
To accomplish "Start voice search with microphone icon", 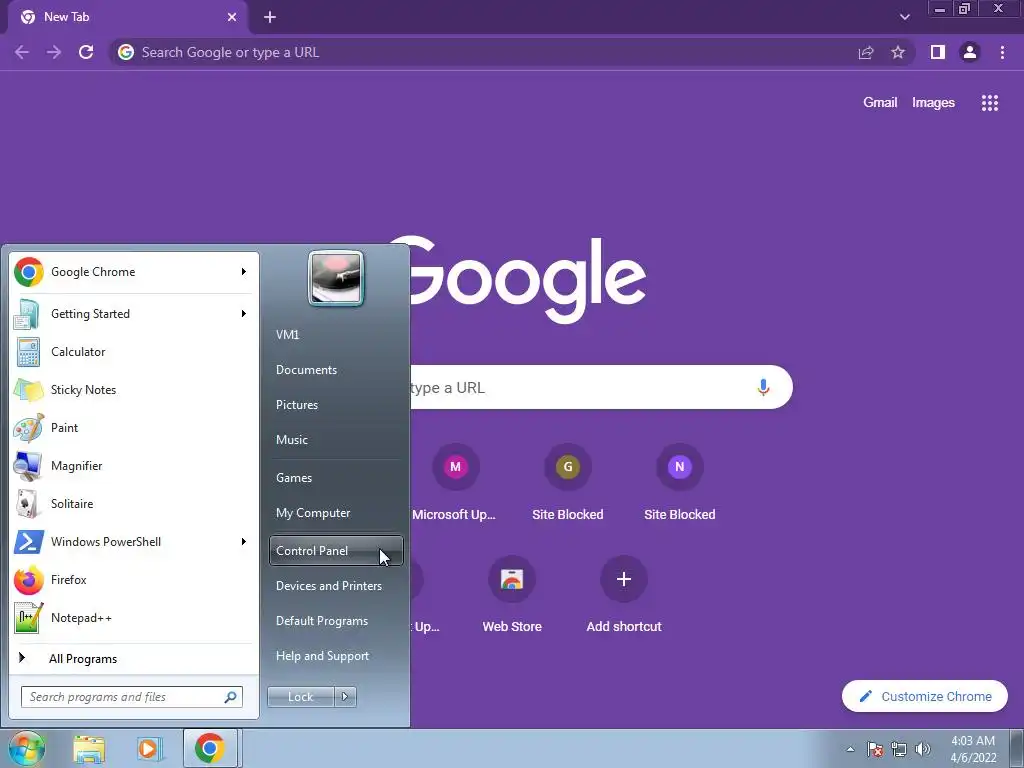I will pos(763,387).
